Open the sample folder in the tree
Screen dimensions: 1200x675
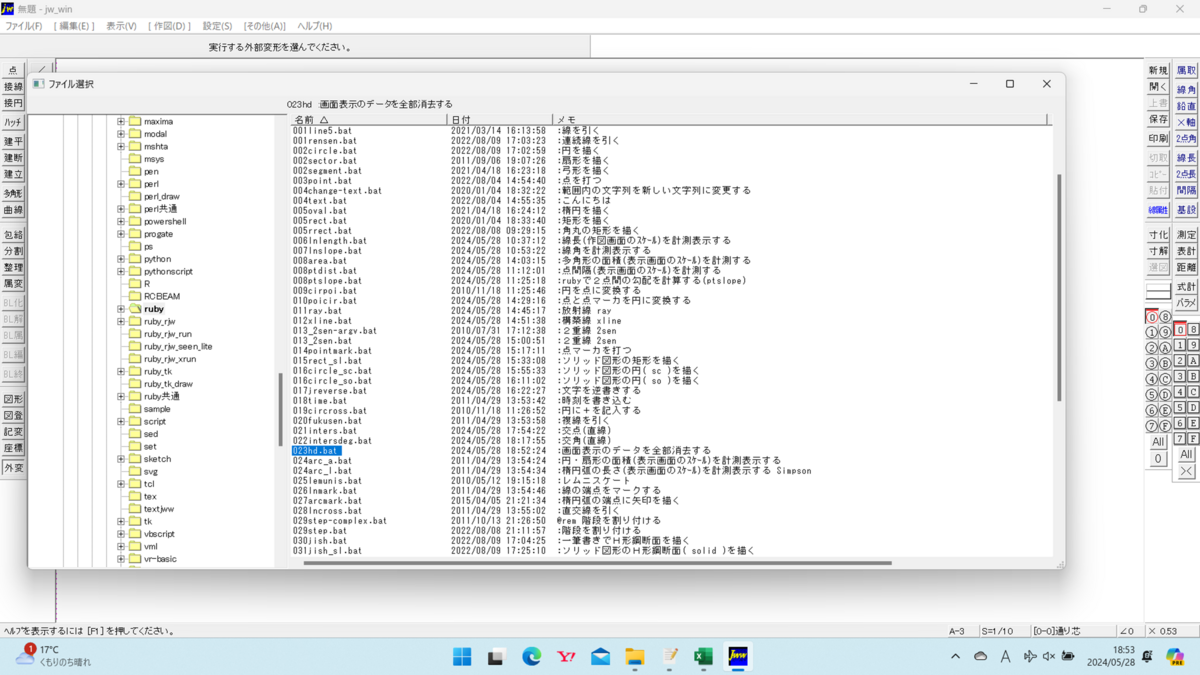pyautogui.click(x=155, y=408)
